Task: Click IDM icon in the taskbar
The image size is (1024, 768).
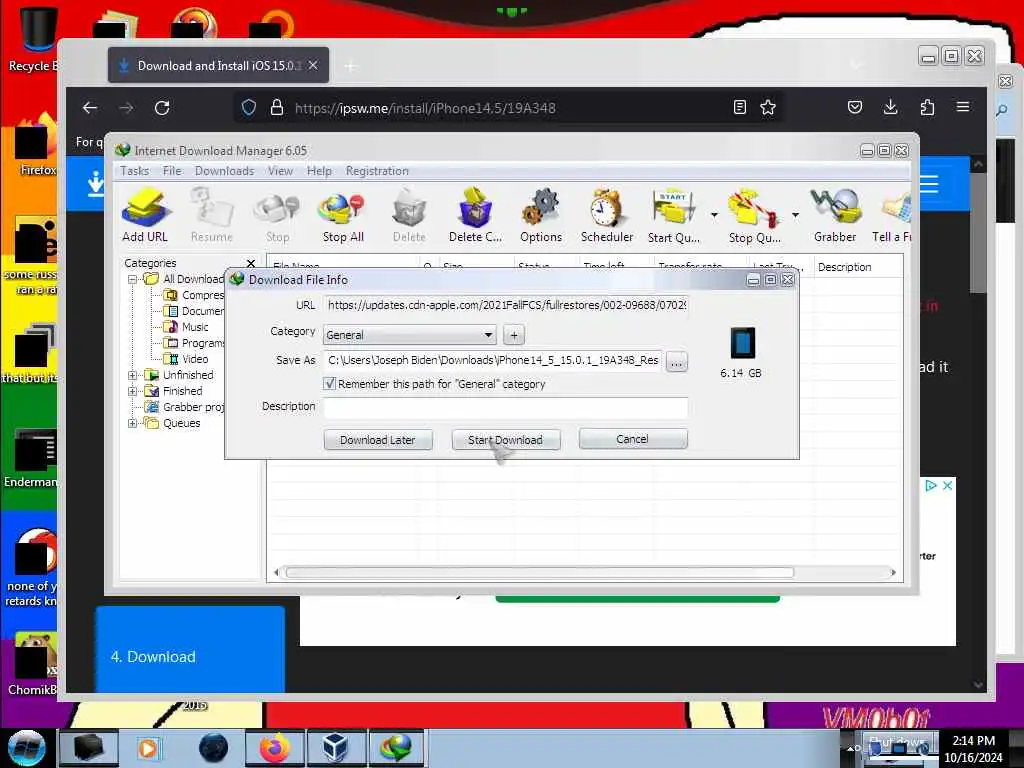Action: point(397,748)
